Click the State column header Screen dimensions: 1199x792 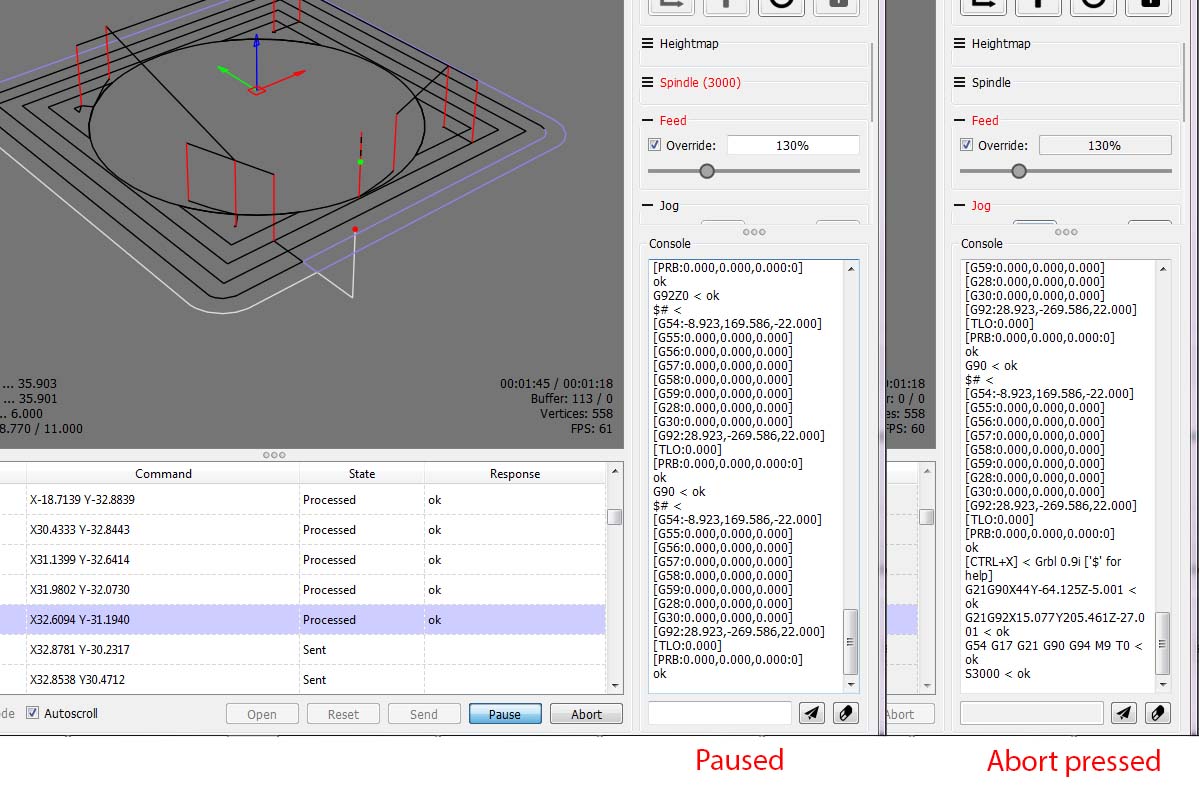tap(361, 474)
